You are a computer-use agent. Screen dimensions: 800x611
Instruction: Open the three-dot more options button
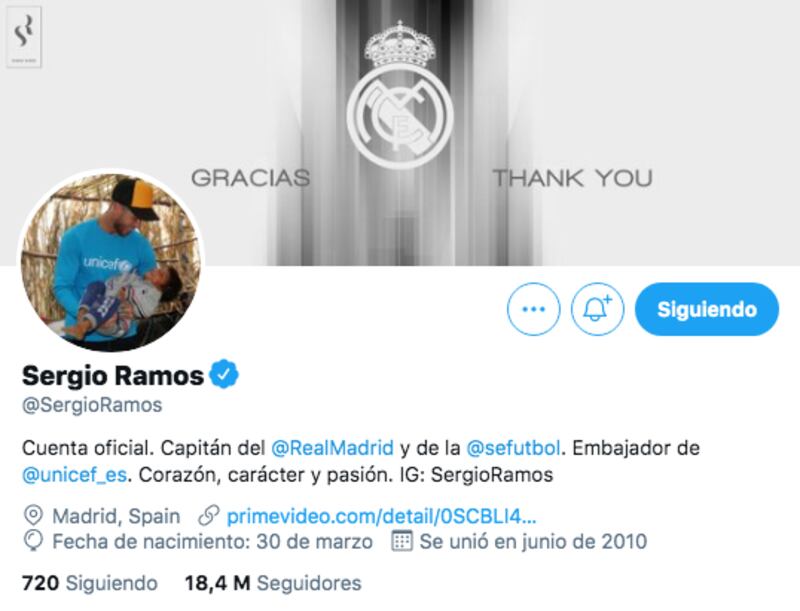pyautogui.click(x=533, y=309)
